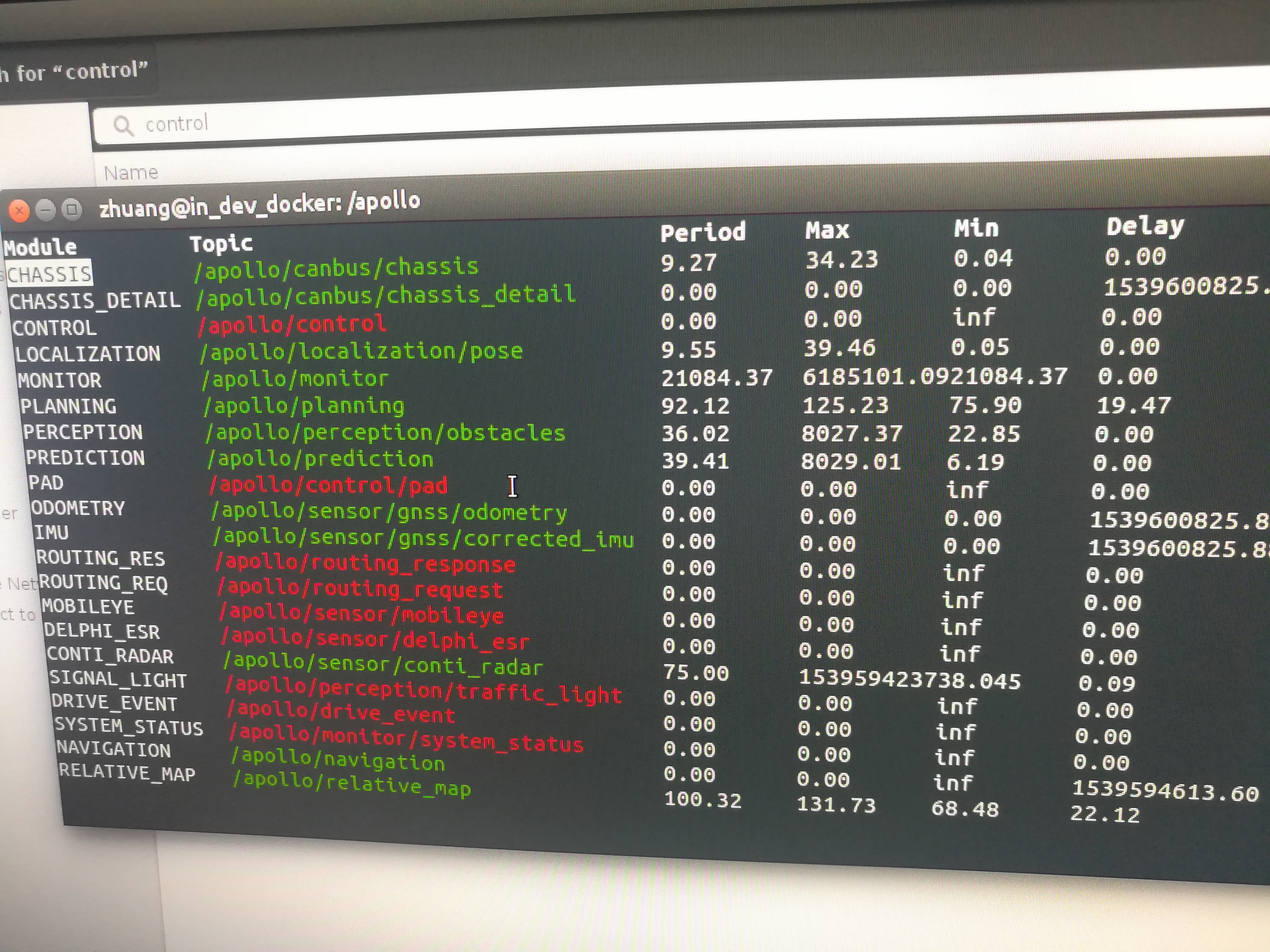
Task: Click the /apollo/sensor/gnss/odometry topic
Action: pyautogui.click(x=389, y=512)
